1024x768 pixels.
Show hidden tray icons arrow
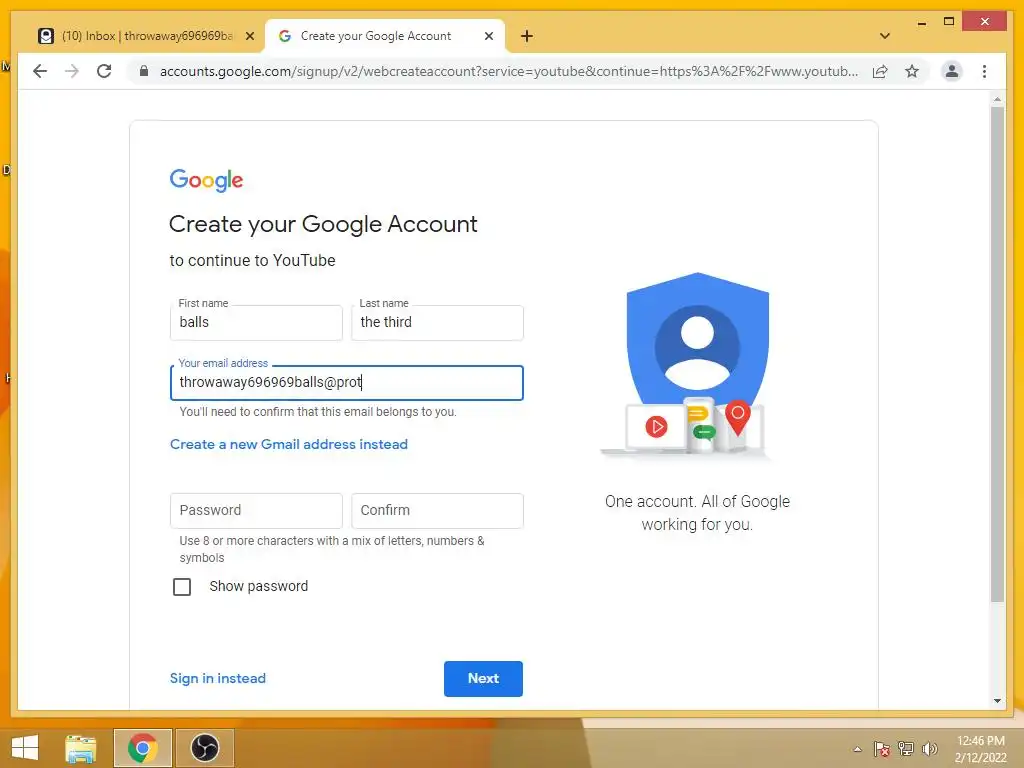[x=857, y=749]
